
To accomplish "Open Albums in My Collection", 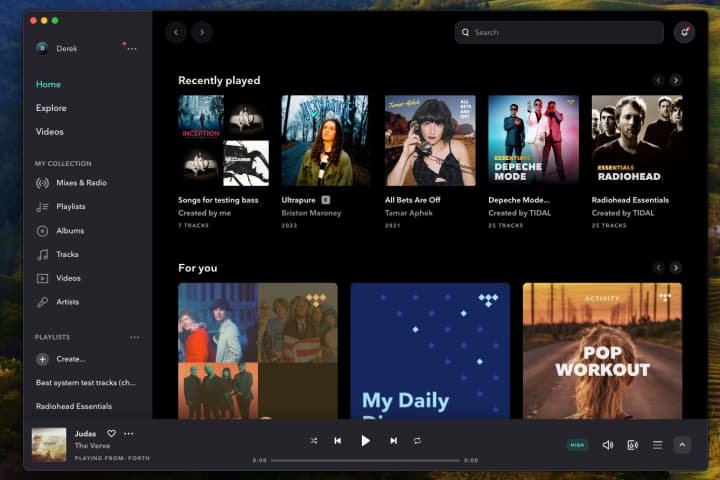I will tap(60, 231).
